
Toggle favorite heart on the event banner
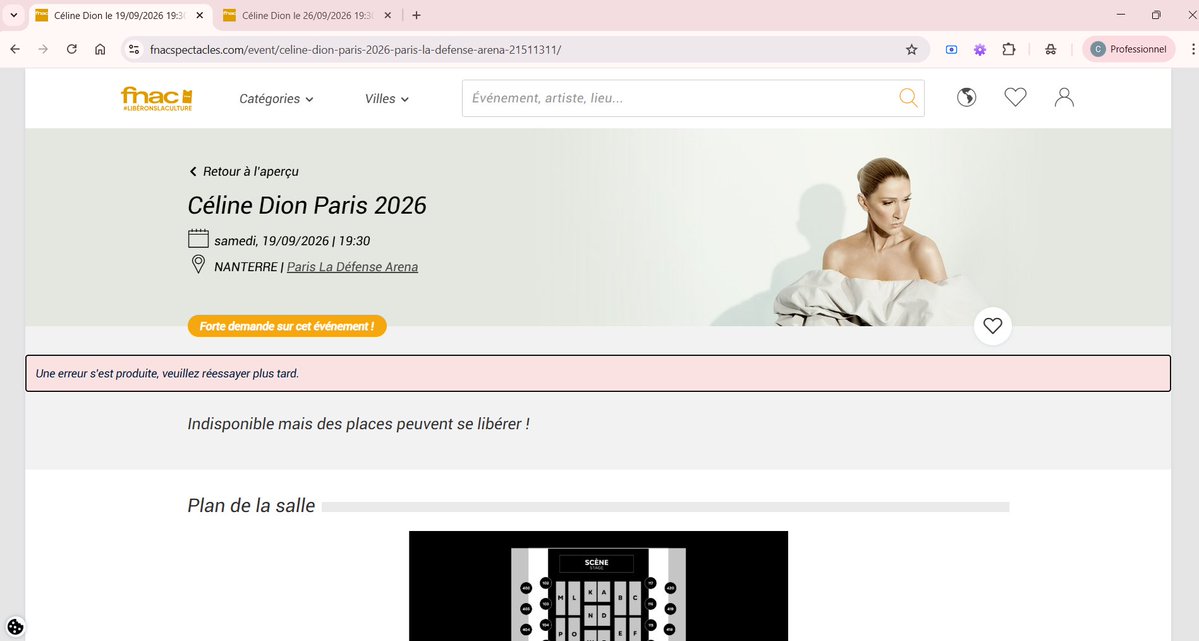coord(992,325)
